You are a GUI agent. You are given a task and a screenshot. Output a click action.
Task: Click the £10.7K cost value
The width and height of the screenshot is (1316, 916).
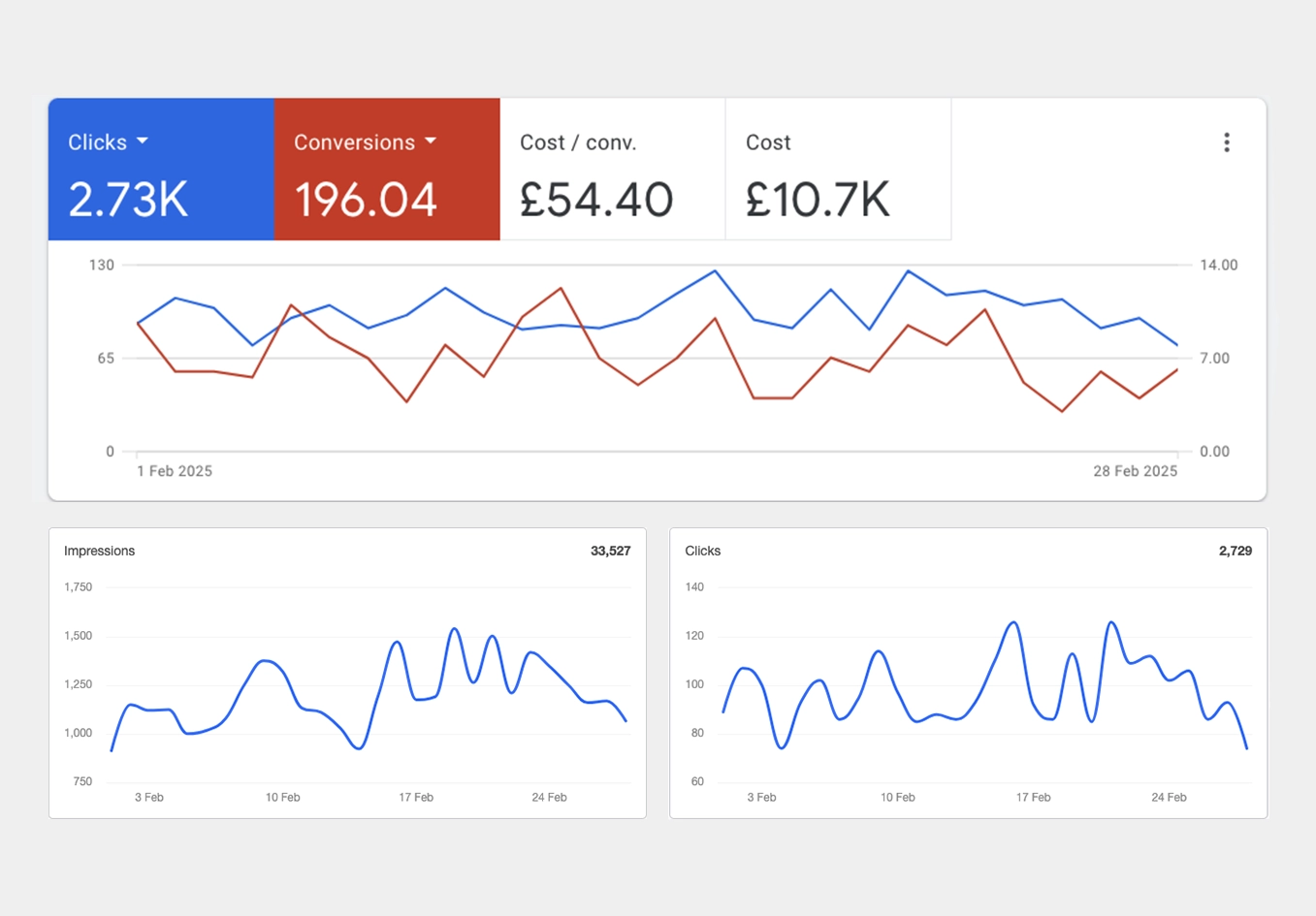816,200
